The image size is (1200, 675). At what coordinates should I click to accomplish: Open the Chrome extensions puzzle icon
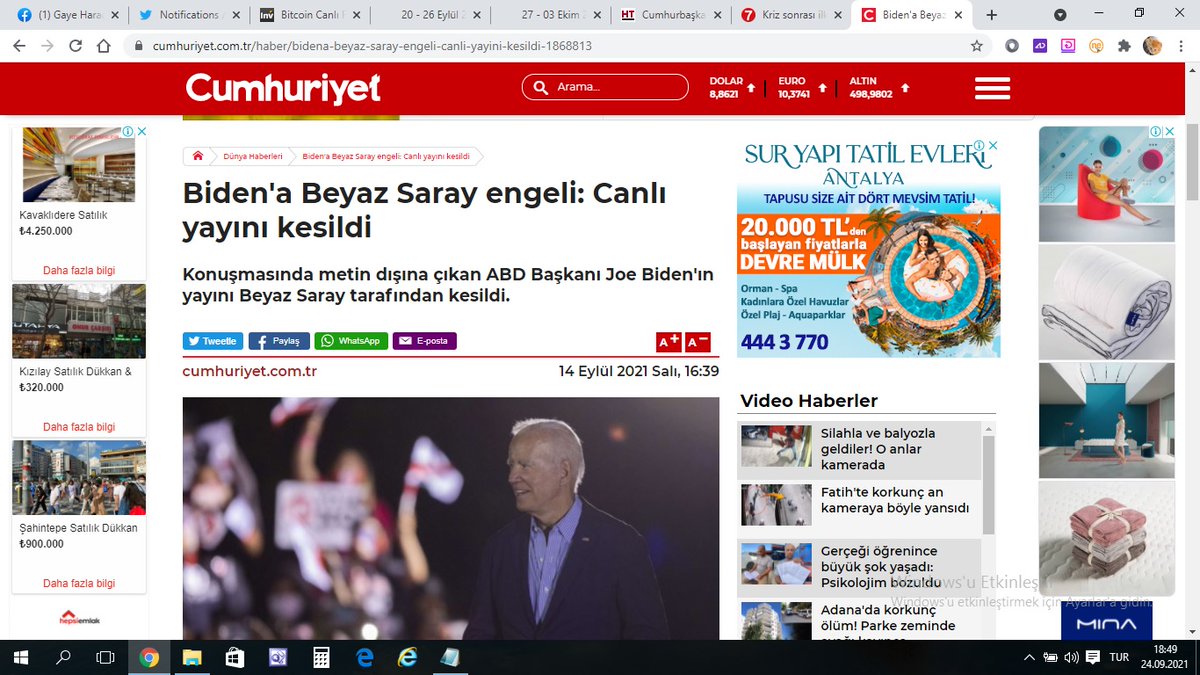(1124, 46)
